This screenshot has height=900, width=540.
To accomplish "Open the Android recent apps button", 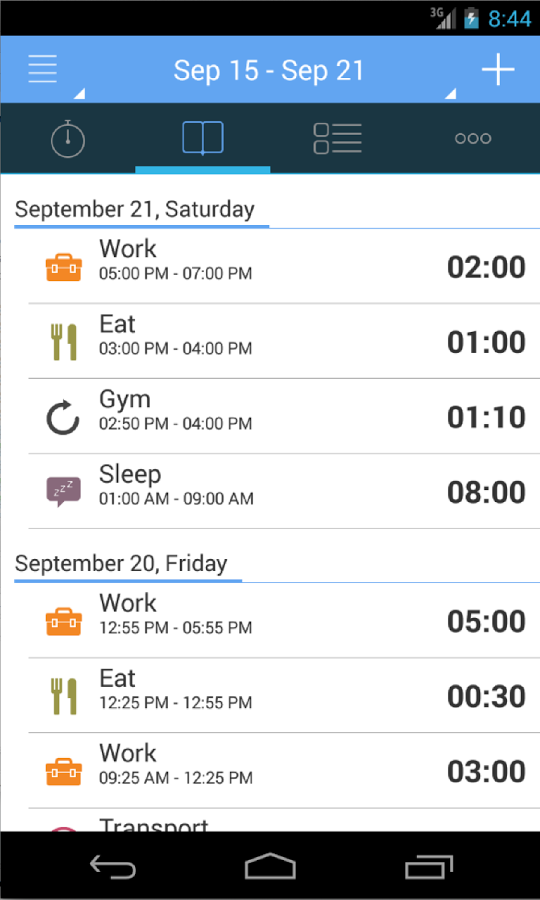I will coord(428,866).
